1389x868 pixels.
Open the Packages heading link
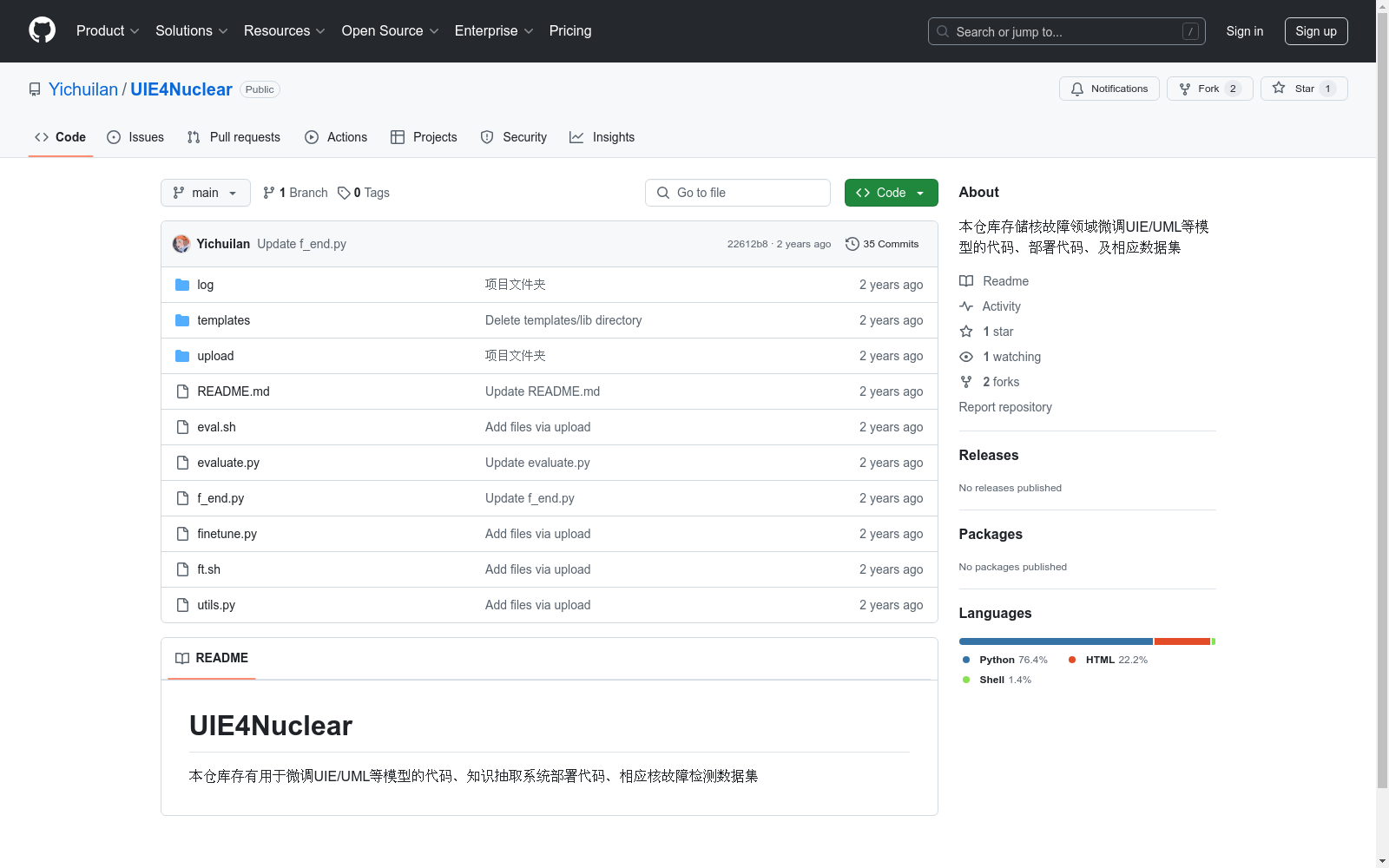tap(991, 534)
